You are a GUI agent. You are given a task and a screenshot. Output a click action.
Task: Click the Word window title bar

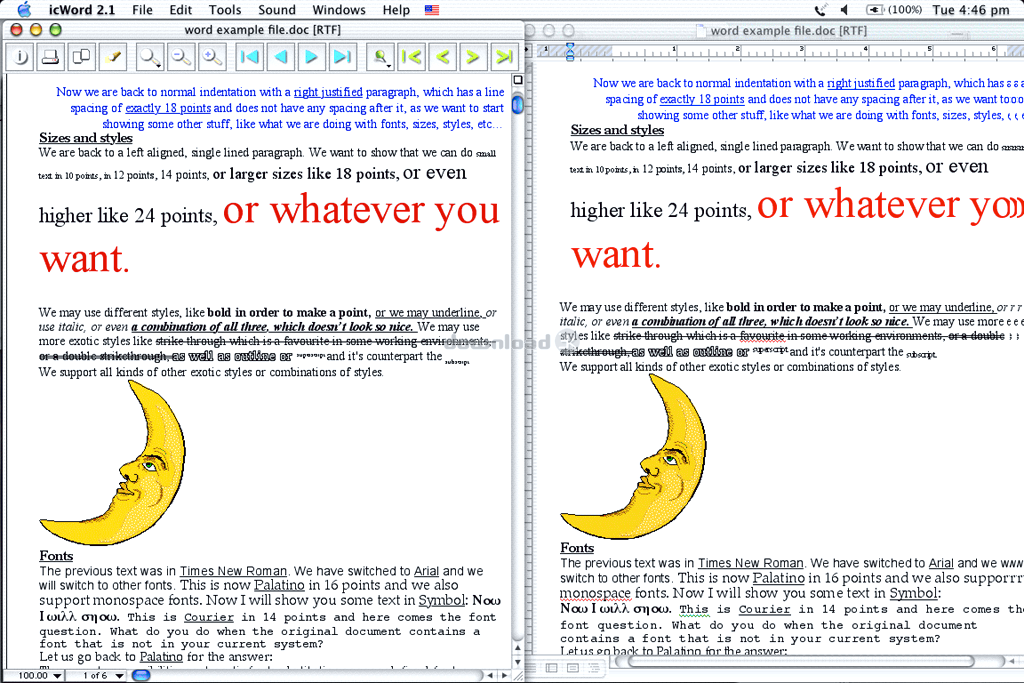point(774,30)
